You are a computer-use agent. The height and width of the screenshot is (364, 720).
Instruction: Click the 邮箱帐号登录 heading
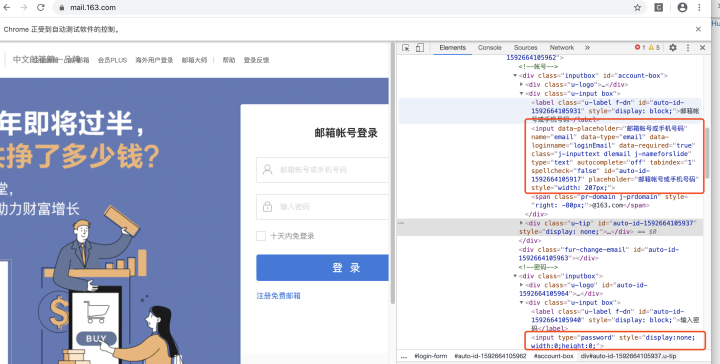[346, 133]
